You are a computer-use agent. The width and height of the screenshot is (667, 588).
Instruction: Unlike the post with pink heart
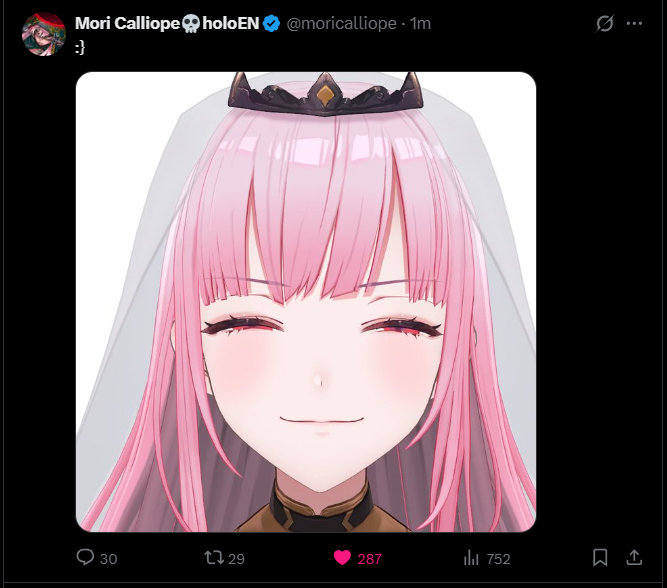coord(342,558)
